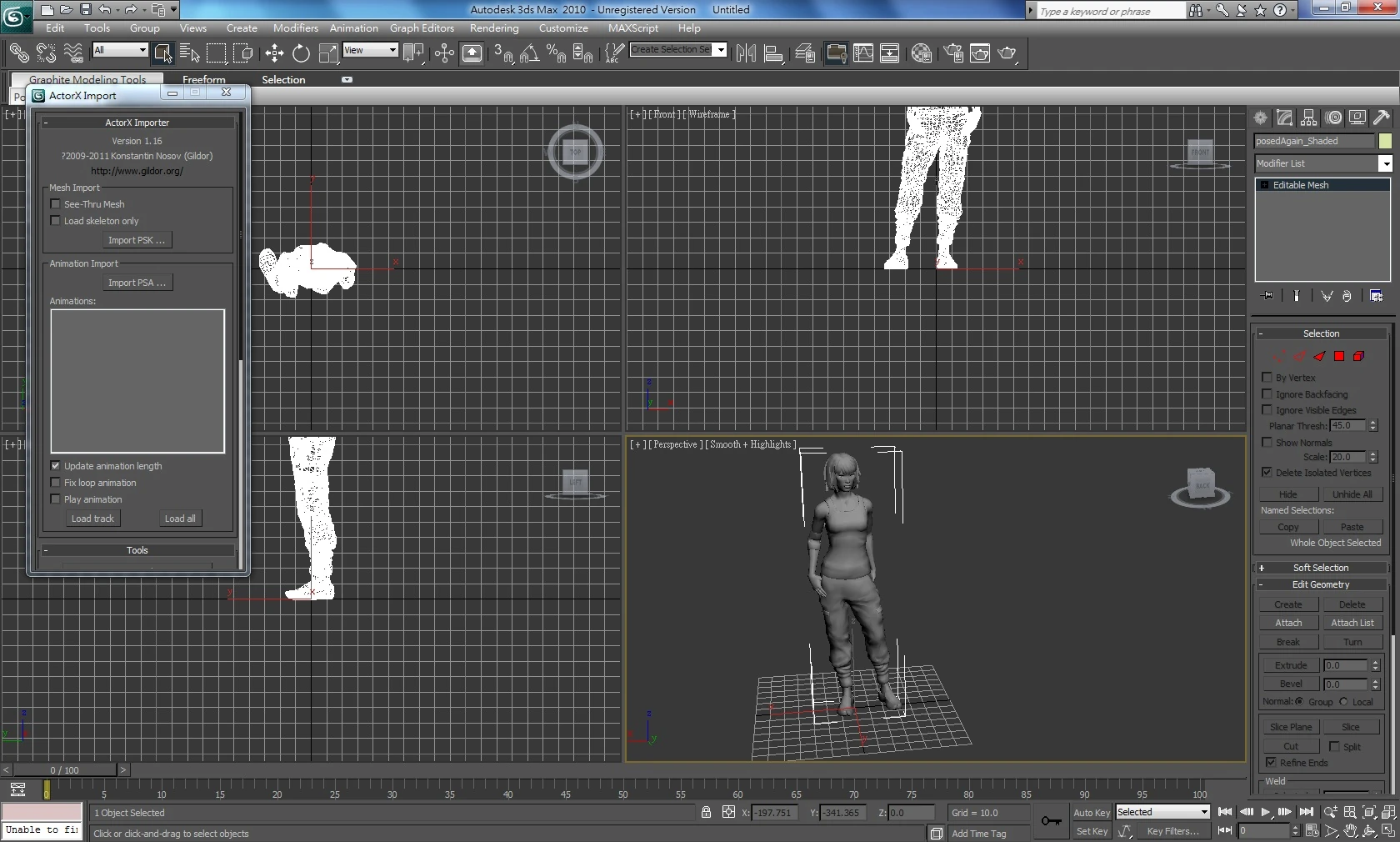Click the Mirror tool icon
Screen dimensions: 1400x842
(x=746, y=54)
